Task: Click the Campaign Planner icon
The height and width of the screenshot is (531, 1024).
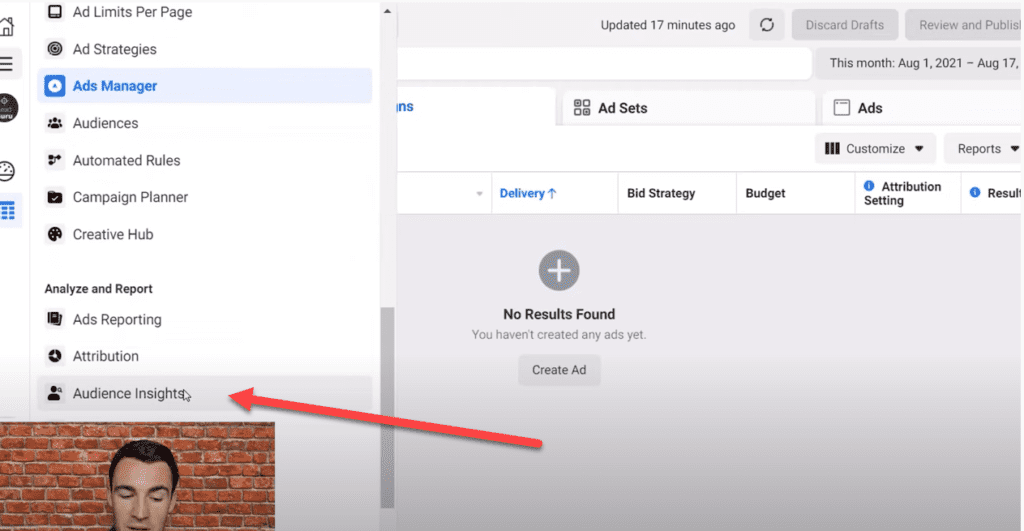Action: point(55,197)
